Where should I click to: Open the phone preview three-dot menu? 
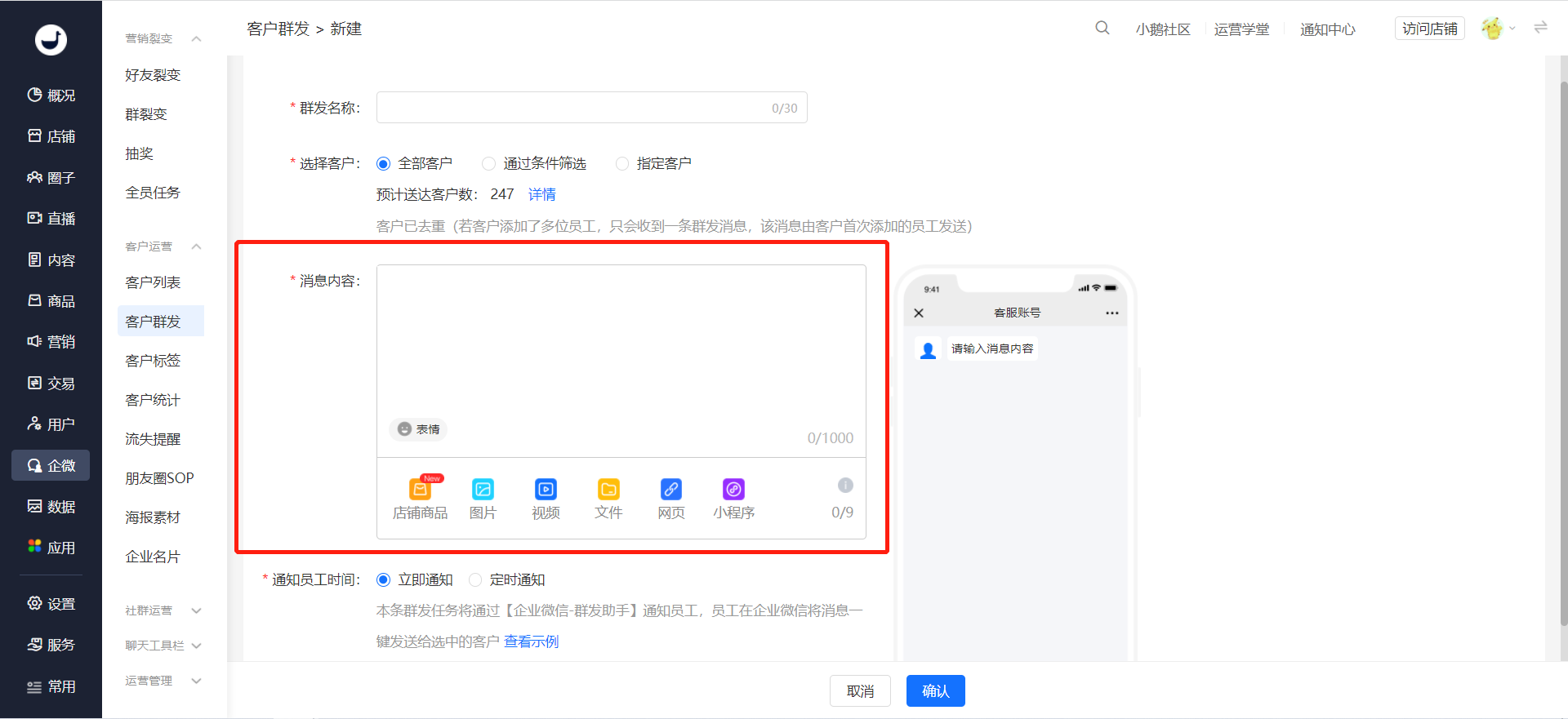click(1112, 313)
